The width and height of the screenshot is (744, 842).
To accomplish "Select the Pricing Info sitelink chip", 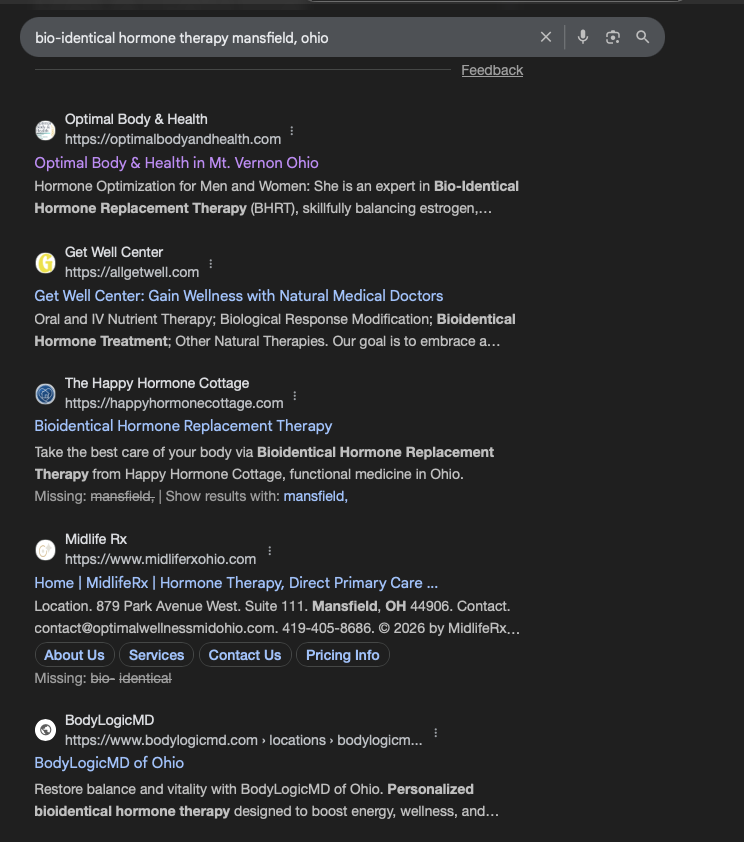I will [343, 655].
